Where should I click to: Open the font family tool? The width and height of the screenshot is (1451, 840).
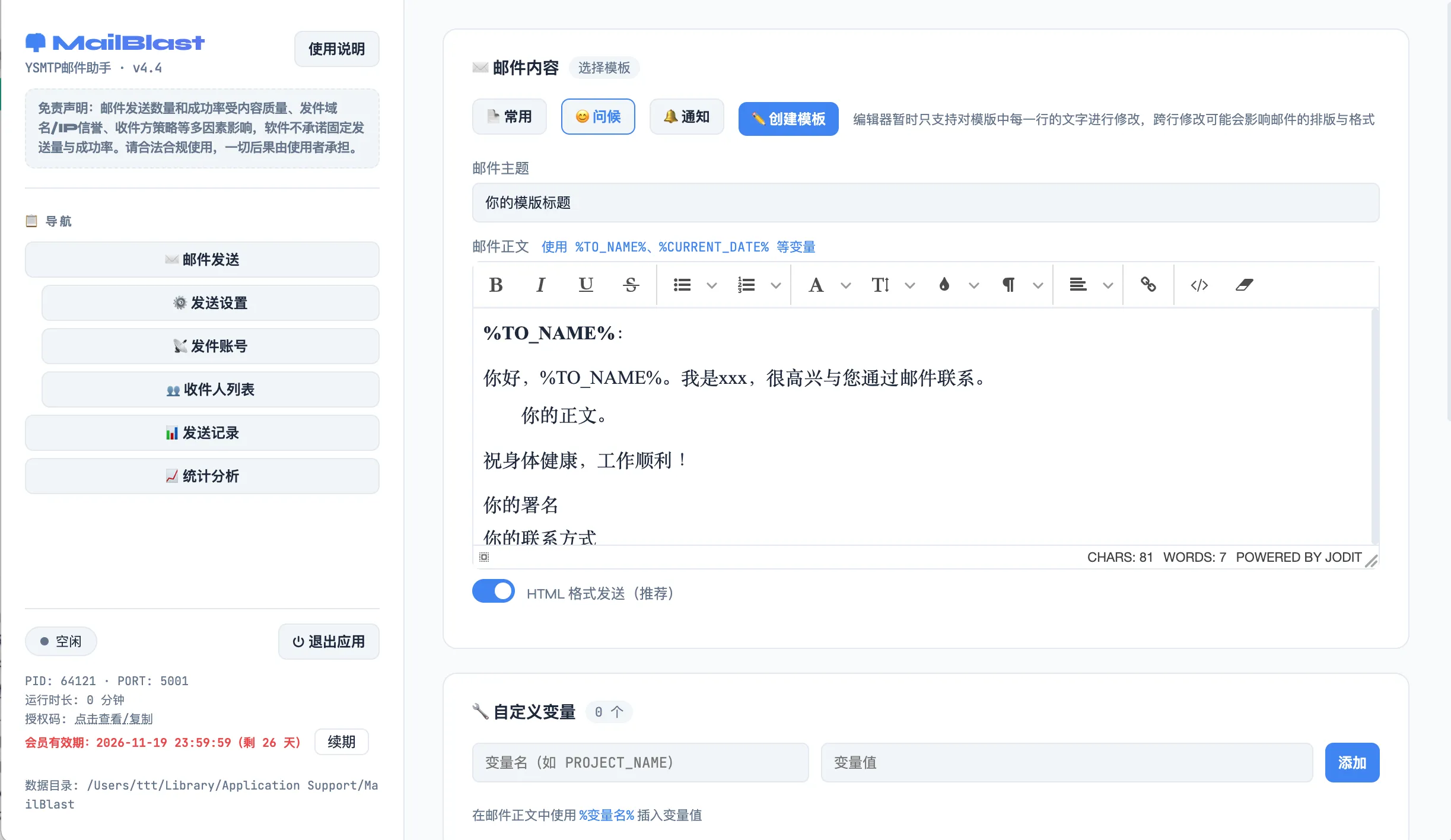click(816, 285)
